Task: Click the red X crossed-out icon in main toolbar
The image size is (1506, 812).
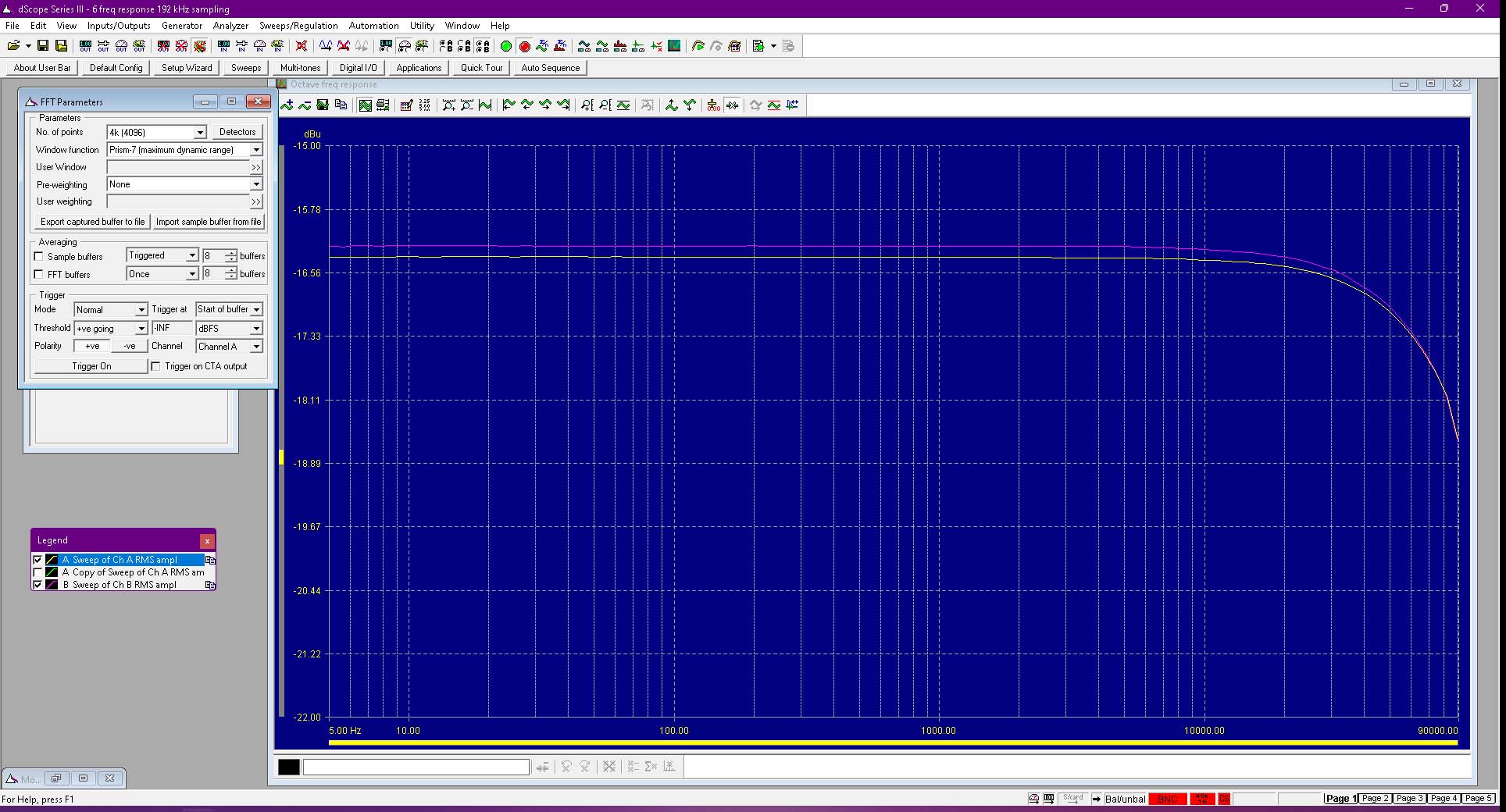Action: (x=302, y=46)
